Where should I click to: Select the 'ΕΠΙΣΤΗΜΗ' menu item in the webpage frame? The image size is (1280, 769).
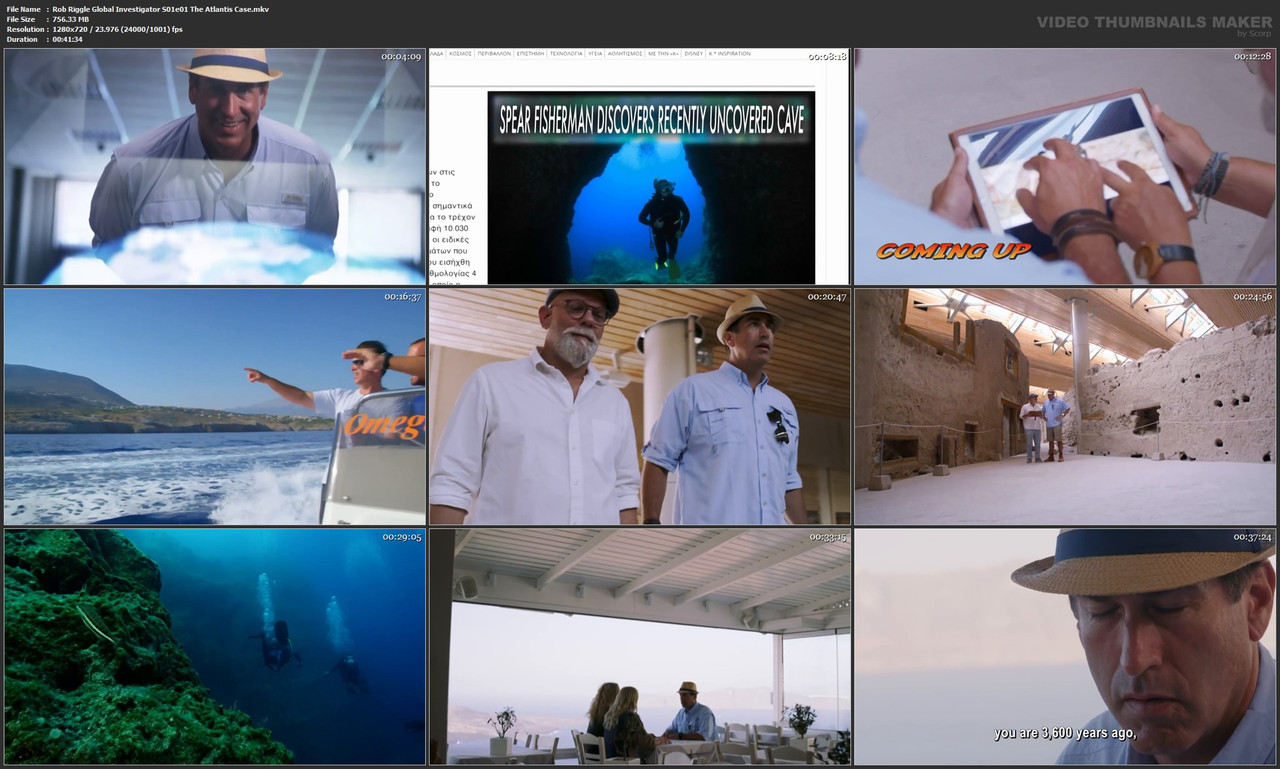click(x=530, y=53)
